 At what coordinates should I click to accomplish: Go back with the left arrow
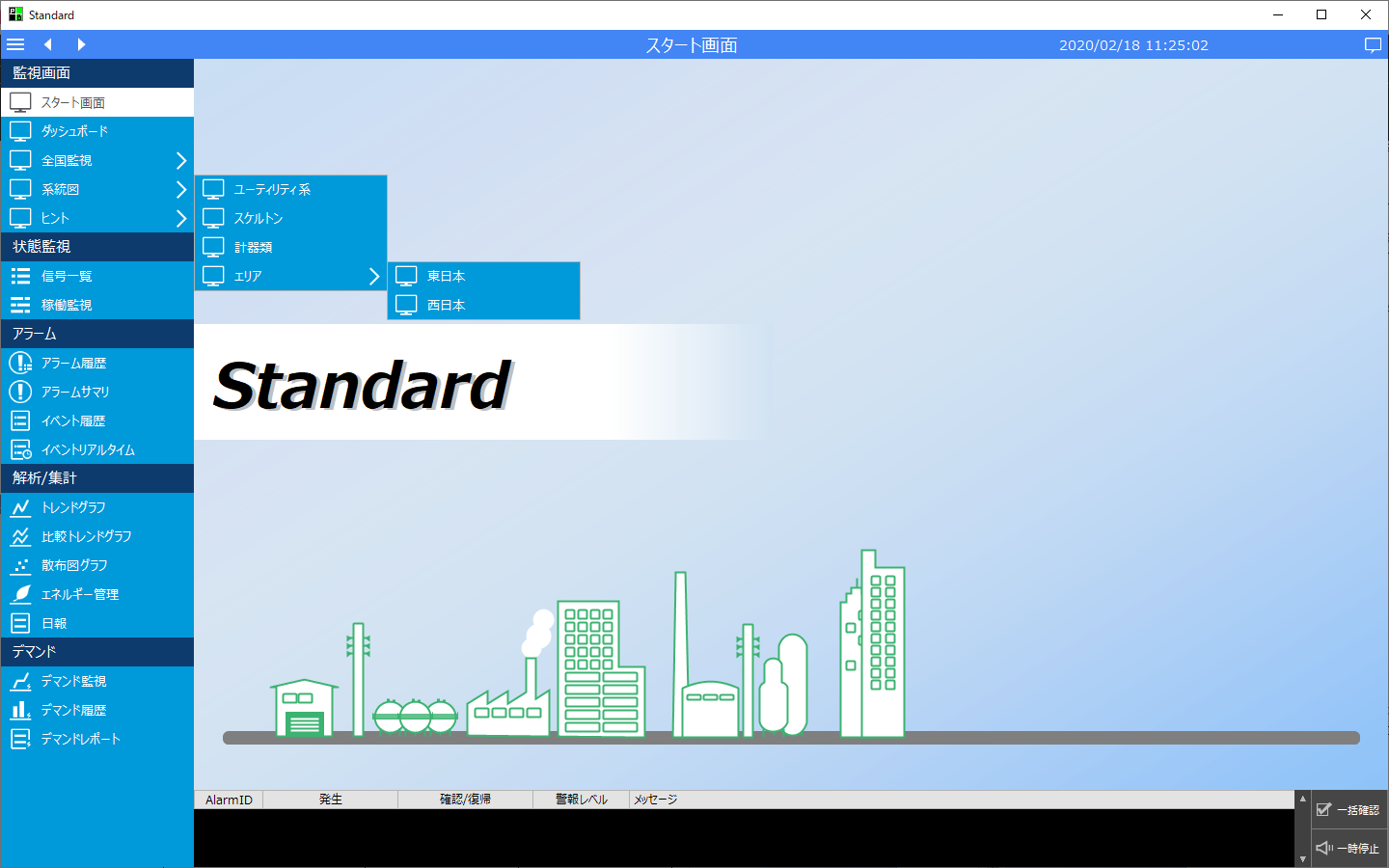[47, 44]
